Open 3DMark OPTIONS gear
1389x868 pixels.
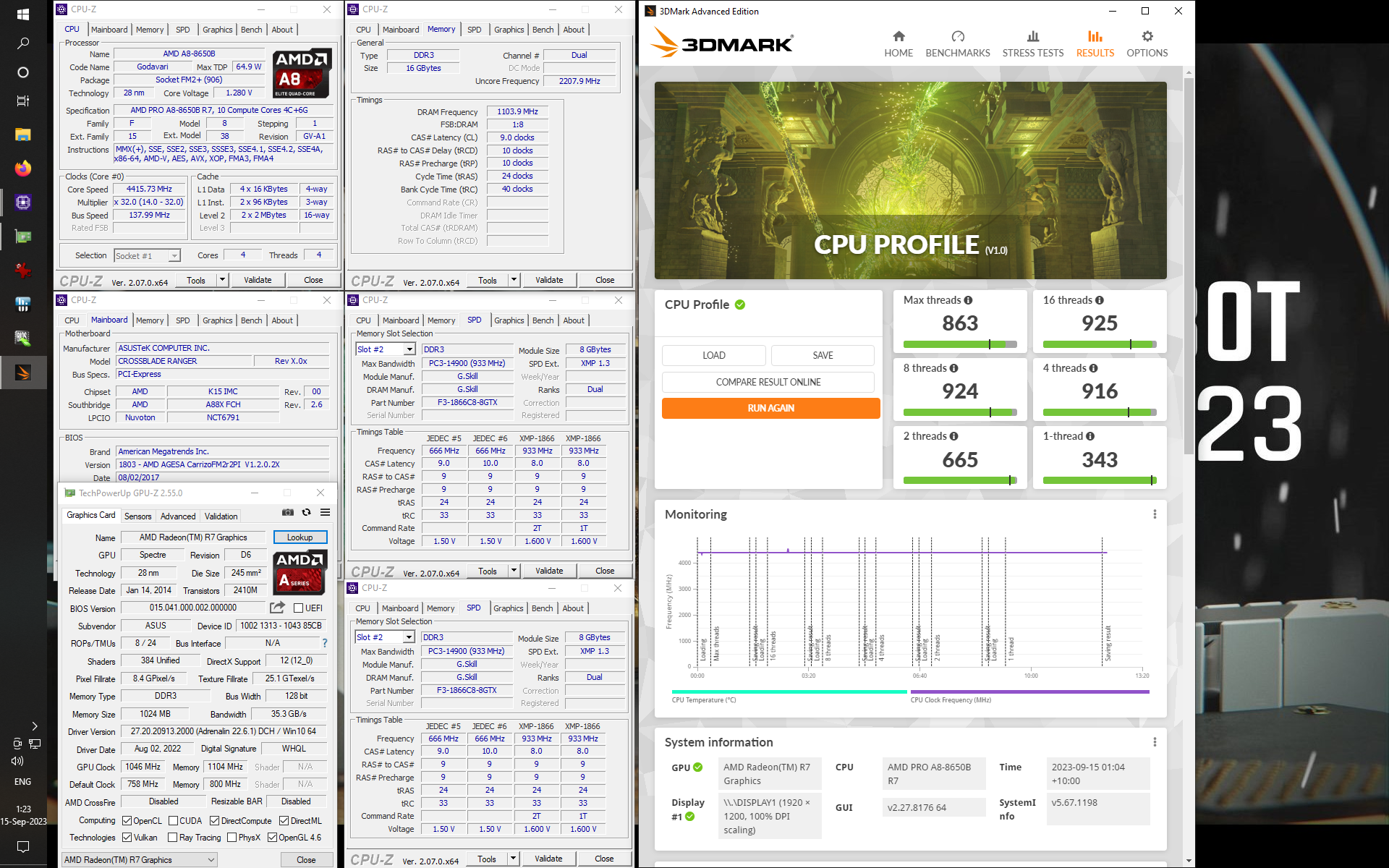1147,44
